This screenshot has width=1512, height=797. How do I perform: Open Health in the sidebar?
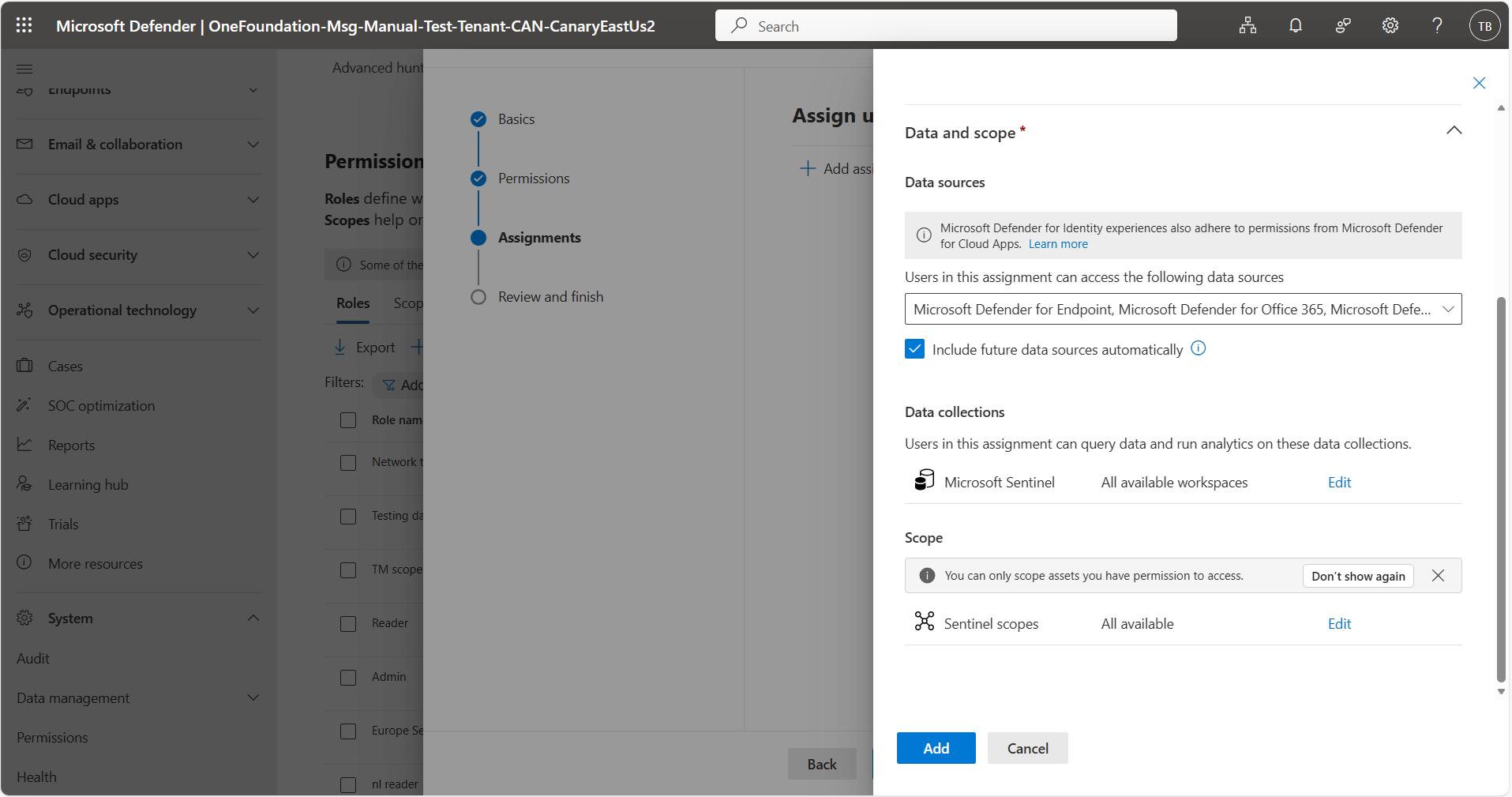click(x=36, y=776)
